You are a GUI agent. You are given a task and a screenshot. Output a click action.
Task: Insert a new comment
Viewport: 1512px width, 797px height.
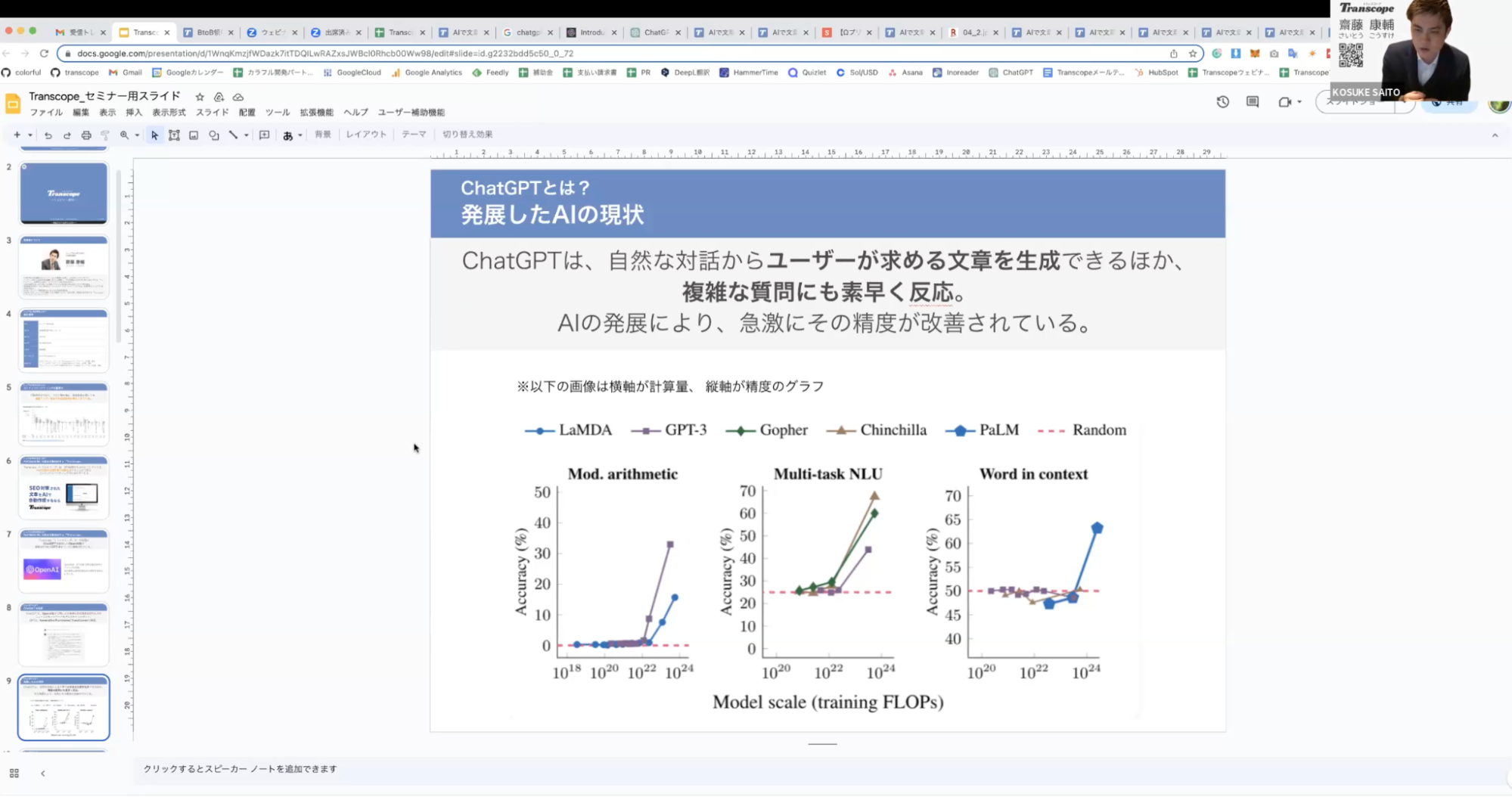point(264,135)
